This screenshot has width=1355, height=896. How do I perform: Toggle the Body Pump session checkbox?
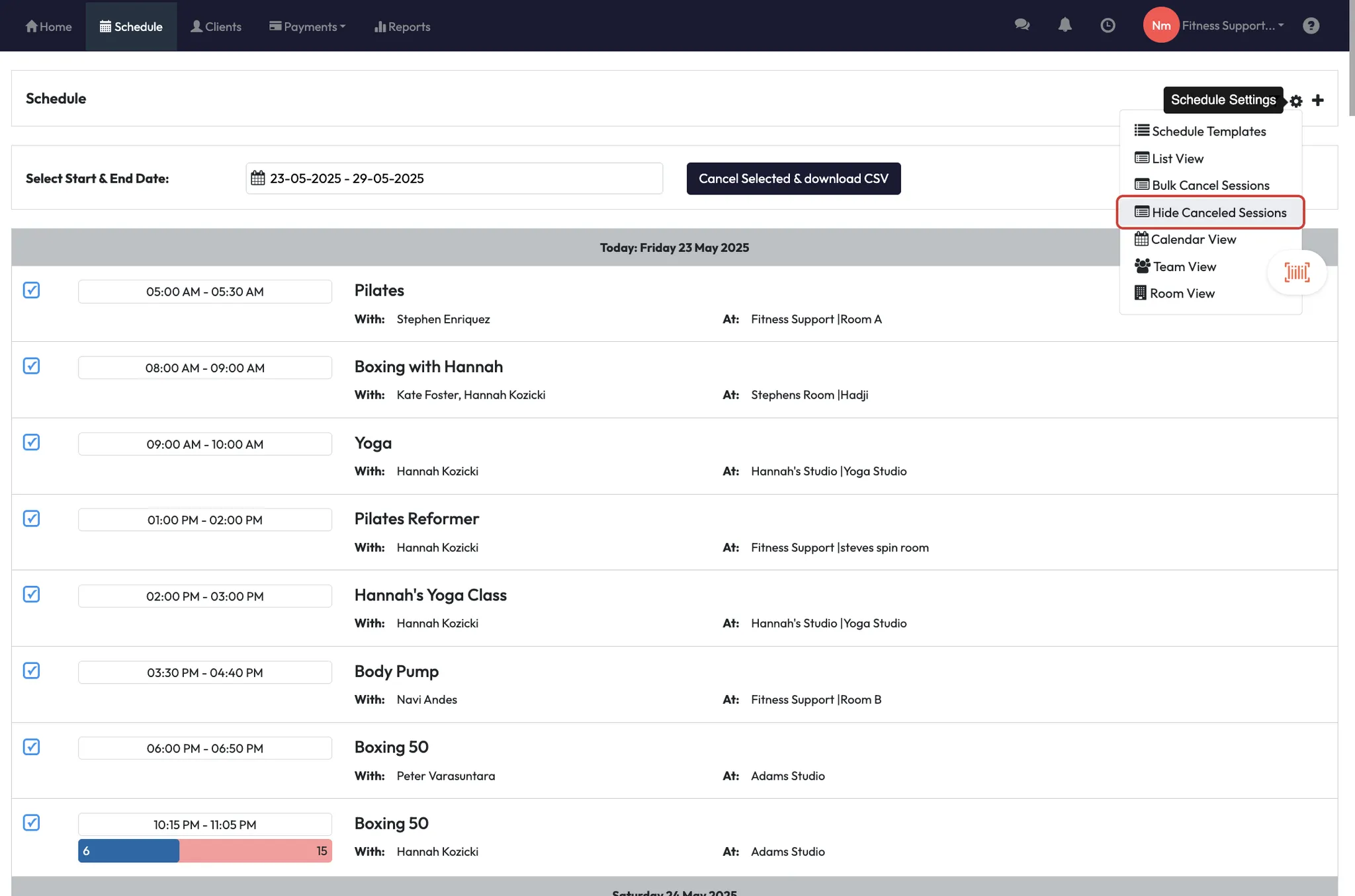pyautogui.click(x=31, y=671)
